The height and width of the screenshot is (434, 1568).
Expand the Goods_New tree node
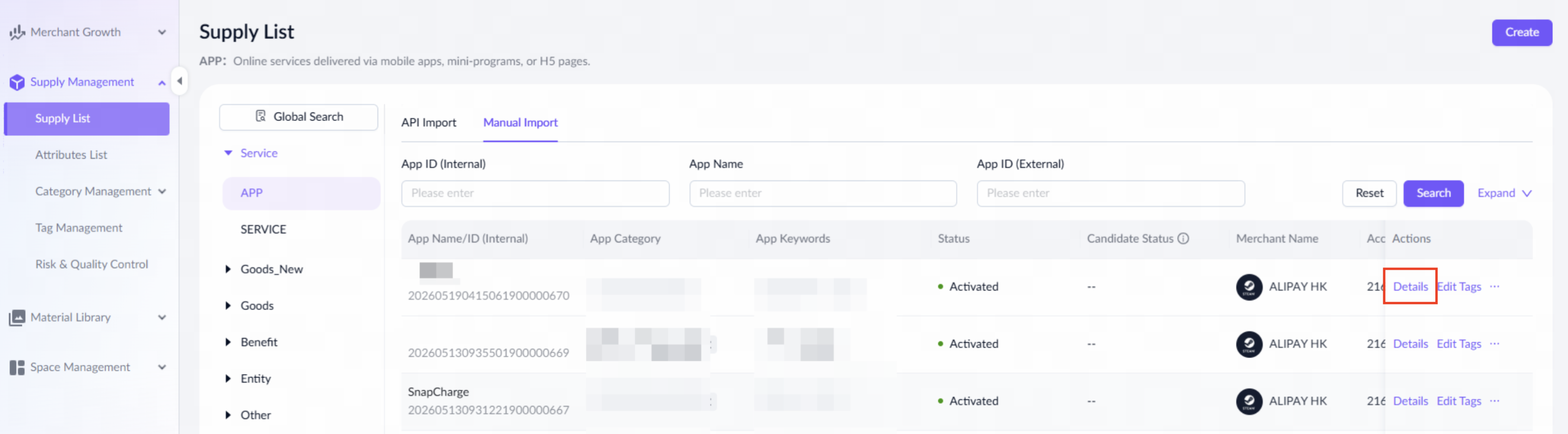tap(228, 269)
